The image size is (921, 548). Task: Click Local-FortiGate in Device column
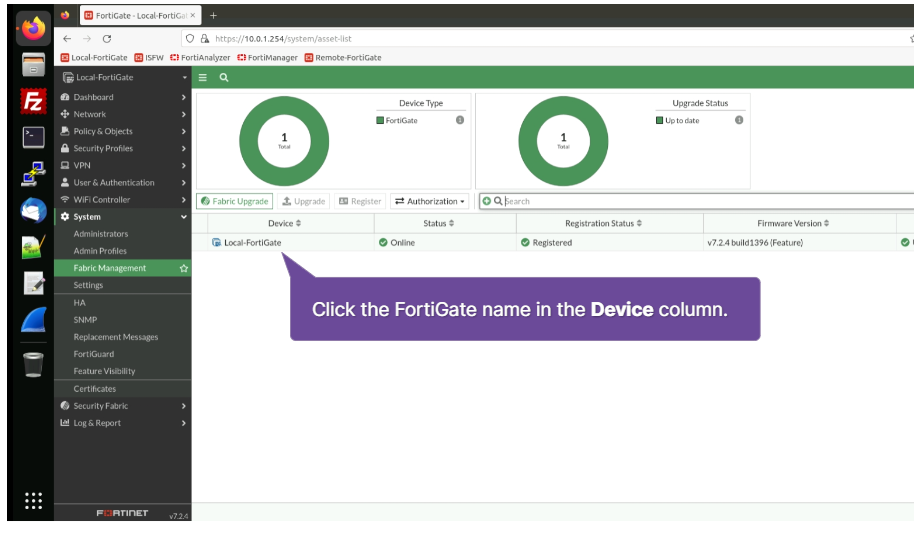coord(253,243)
